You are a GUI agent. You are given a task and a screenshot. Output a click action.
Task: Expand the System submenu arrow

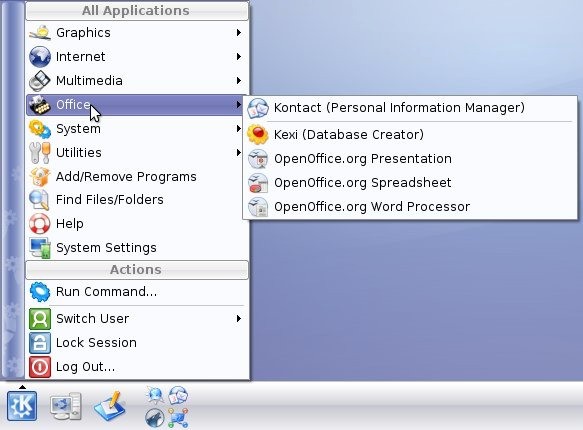pyautogui.click(x=239, y=129)
